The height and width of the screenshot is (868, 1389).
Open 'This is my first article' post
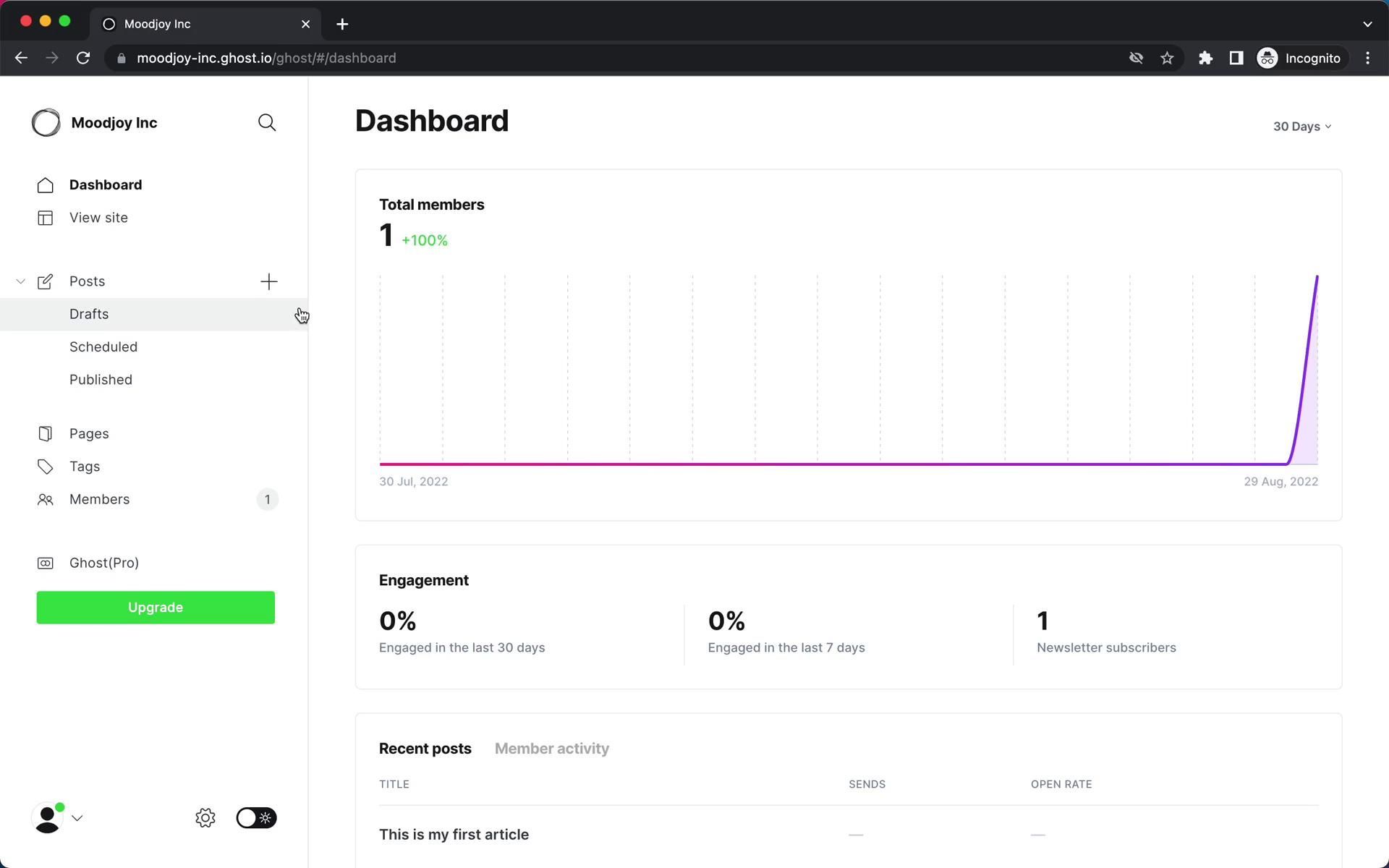pyautogui.click(x=454, y=835)
